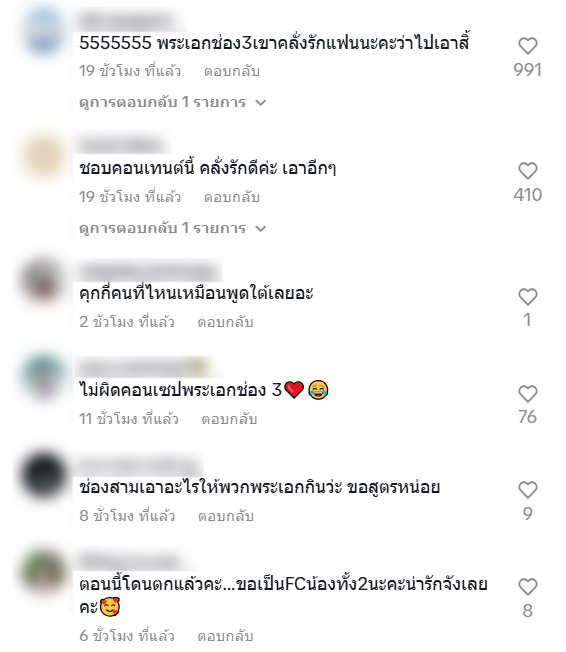The width and height of the screenshot is (566, 652).
Task: Reply to the 5555555 พระเอกช่อง3 comment
Action: click(232, 71)
